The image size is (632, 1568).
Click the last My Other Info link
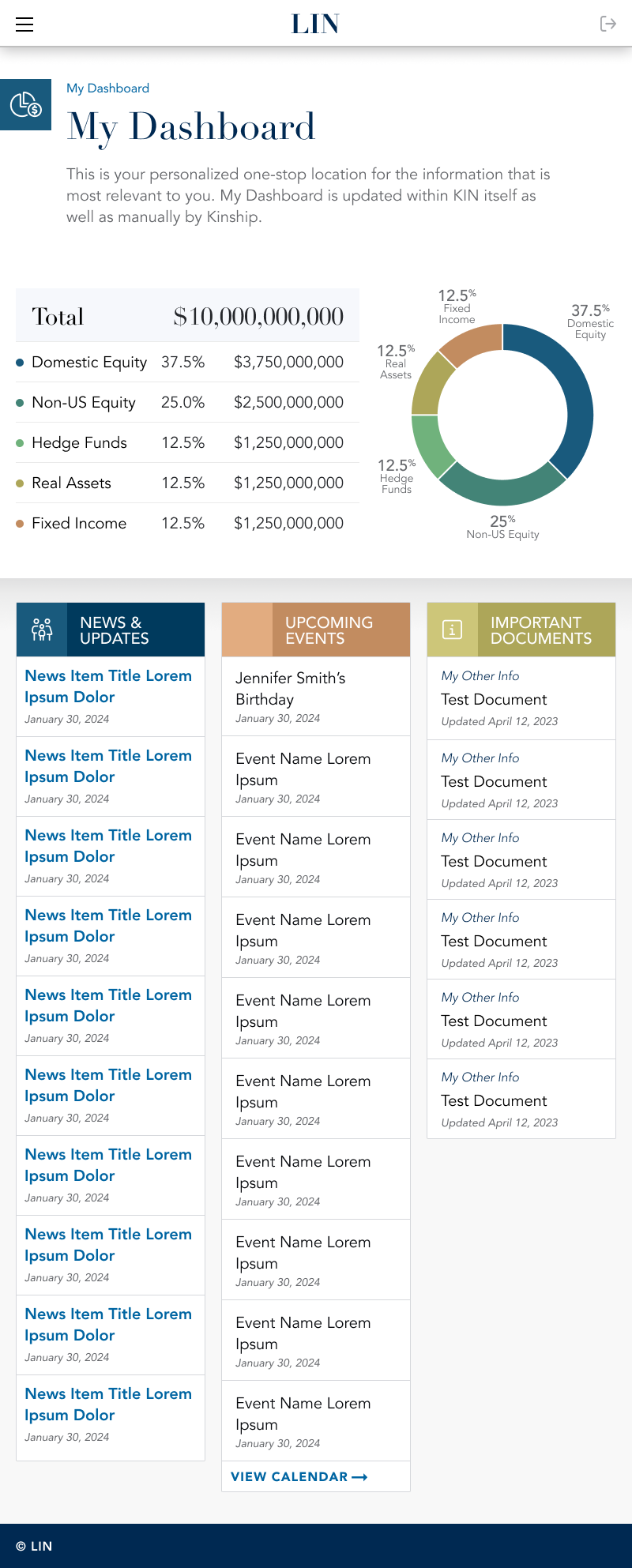[480, 1077]
